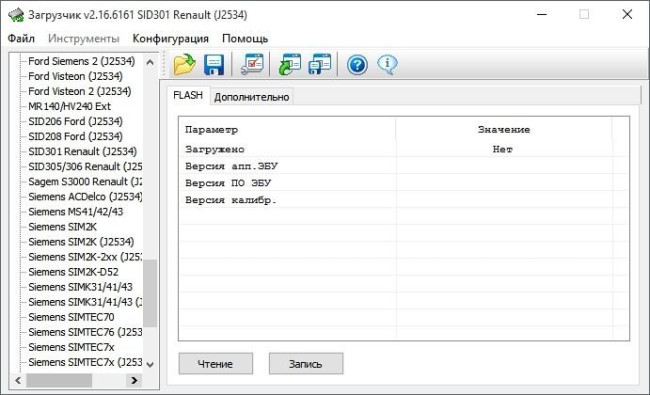Click the list scroll up arrow

tap(150, 62)
